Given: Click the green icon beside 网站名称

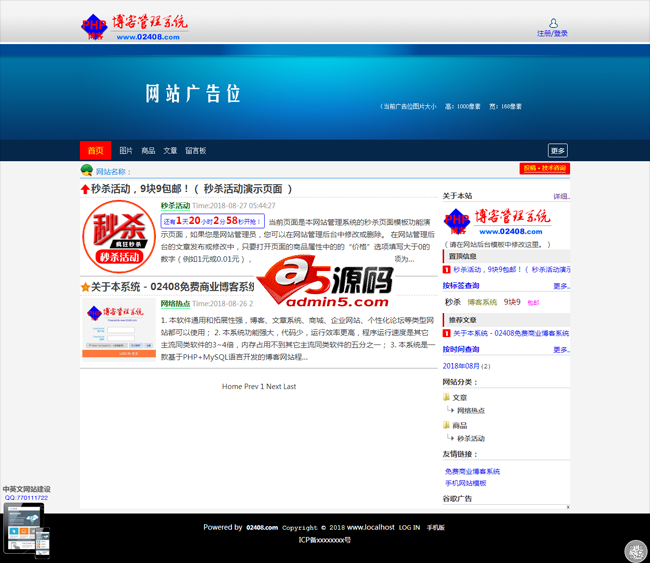Looking at the screenshot, I should click(87, 170).
